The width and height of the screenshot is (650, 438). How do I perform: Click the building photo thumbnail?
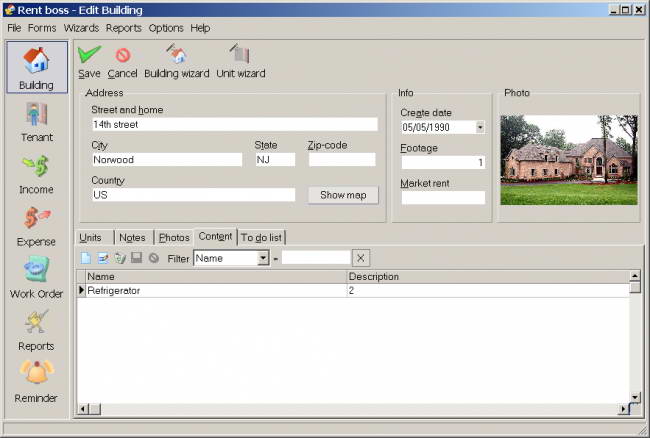(x=569, y=160)
